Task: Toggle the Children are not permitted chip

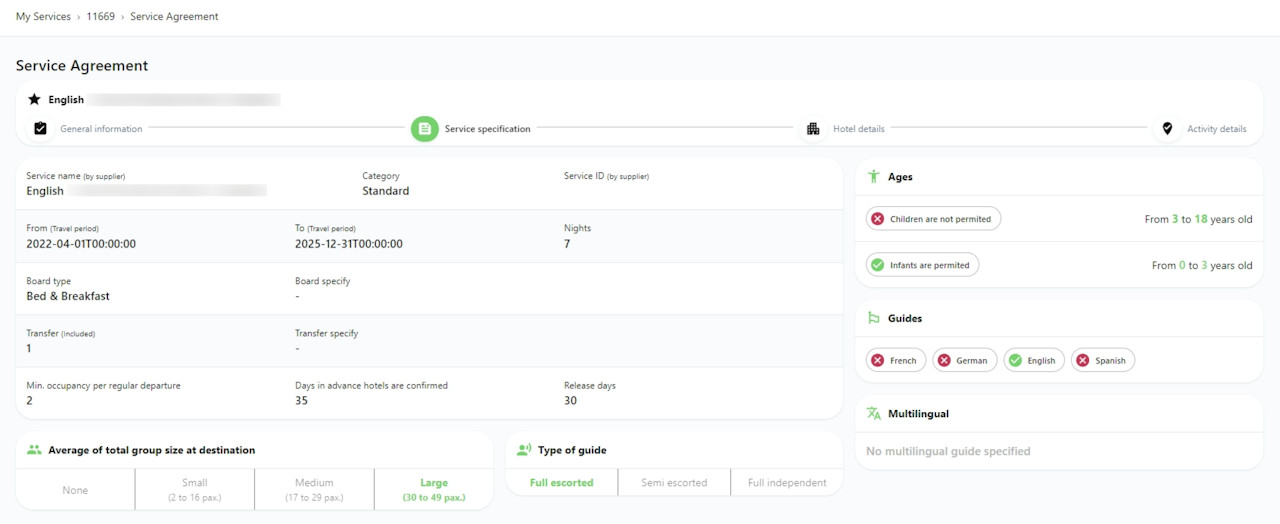Action: tap(933, 219)
